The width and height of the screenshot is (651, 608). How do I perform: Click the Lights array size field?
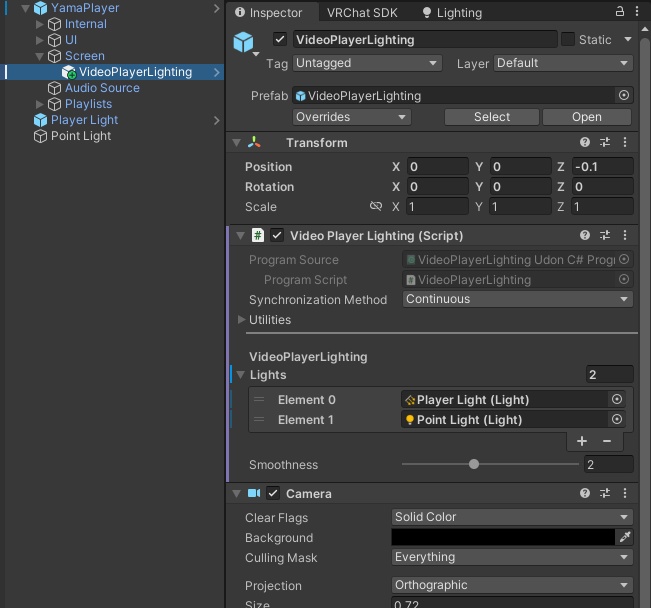[610, 374]
